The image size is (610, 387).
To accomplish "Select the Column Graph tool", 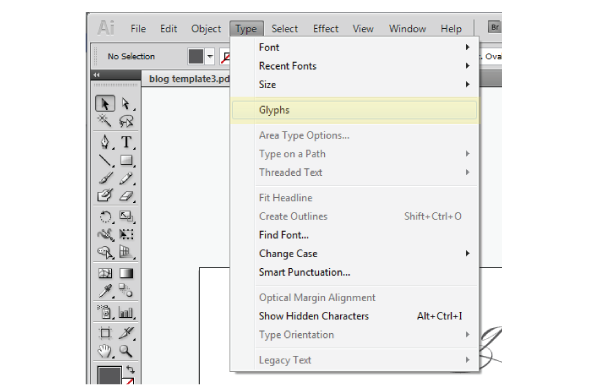I will (x=126, y=312).
